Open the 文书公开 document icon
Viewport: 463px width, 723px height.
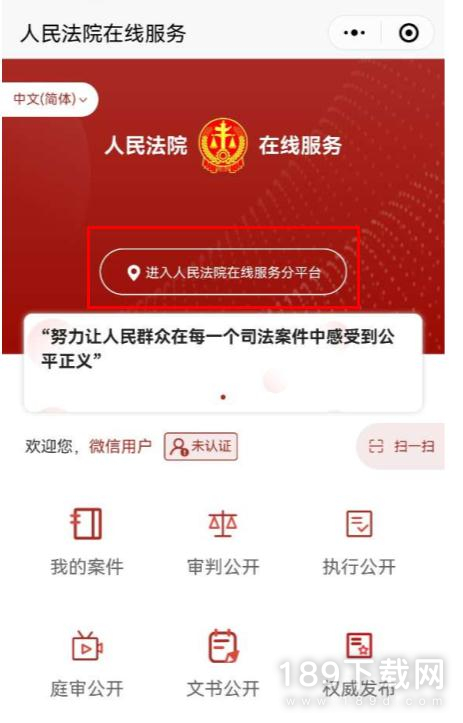[224, 646]
